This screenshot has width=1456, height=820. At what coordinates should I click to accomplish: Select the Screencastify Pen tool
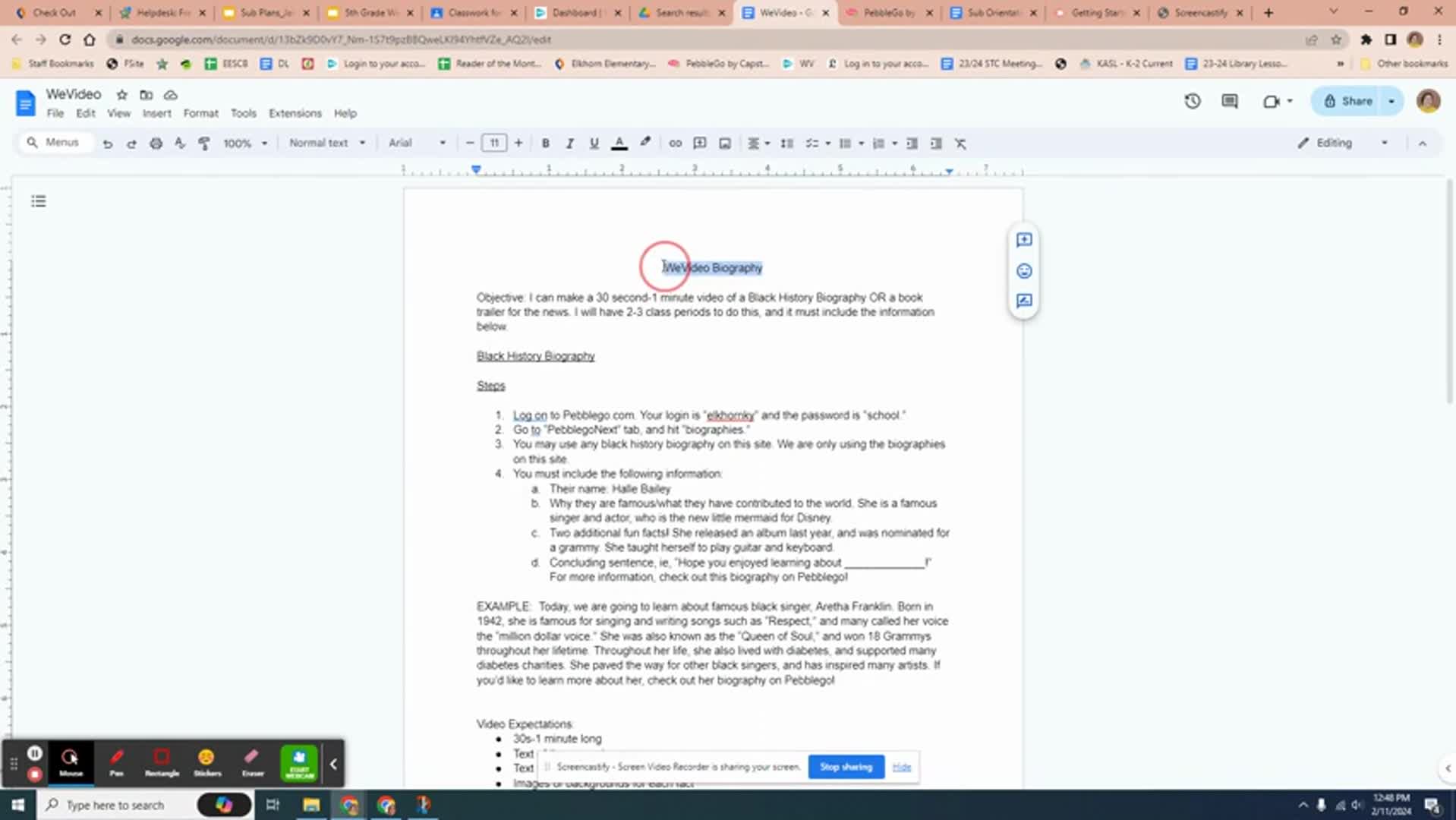(116, 762)
